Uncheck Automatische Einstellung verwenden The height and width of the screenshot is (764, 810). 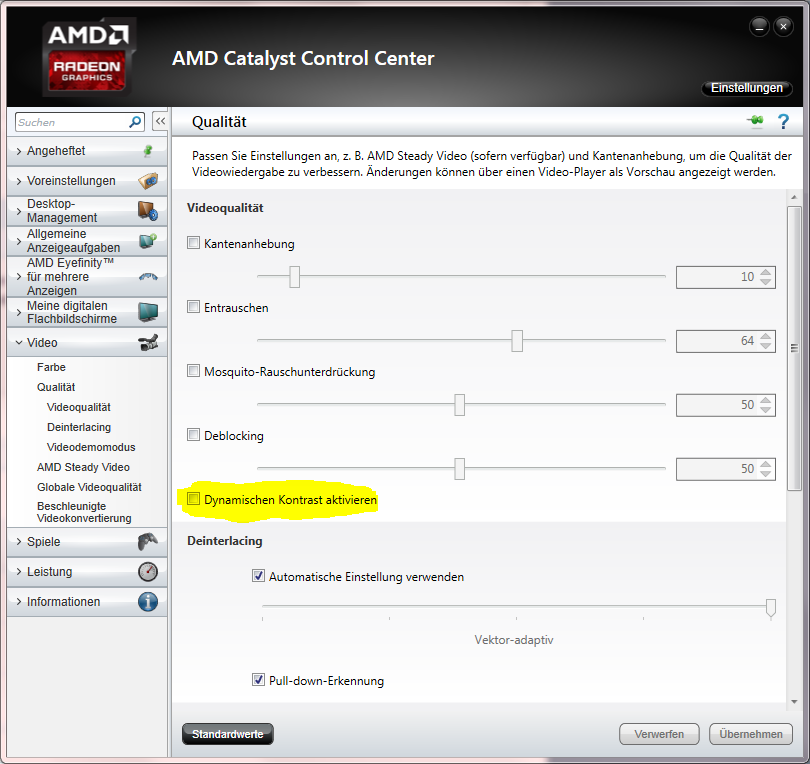pos(258,576)
